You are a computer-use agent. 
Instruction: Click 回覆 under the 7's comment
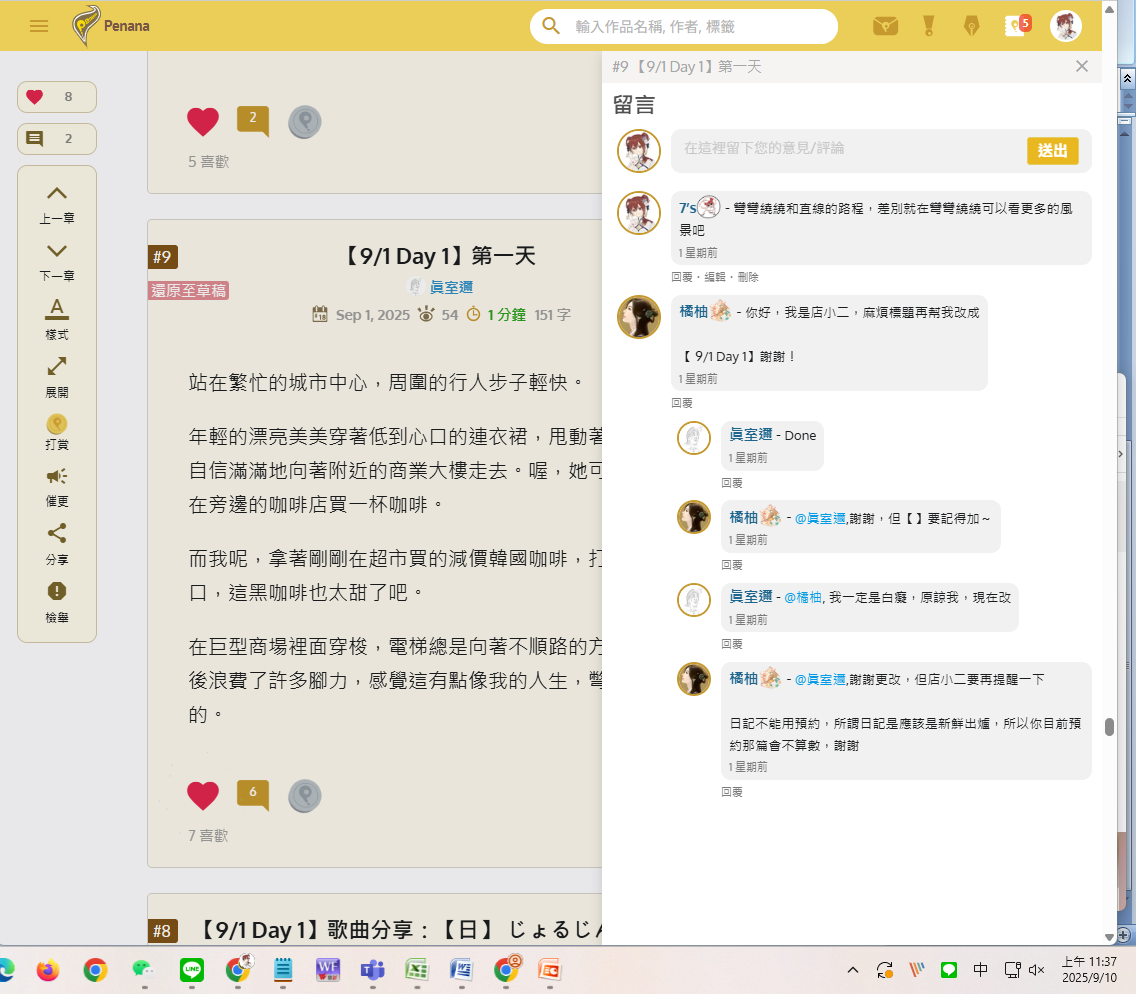pos(682,277)
